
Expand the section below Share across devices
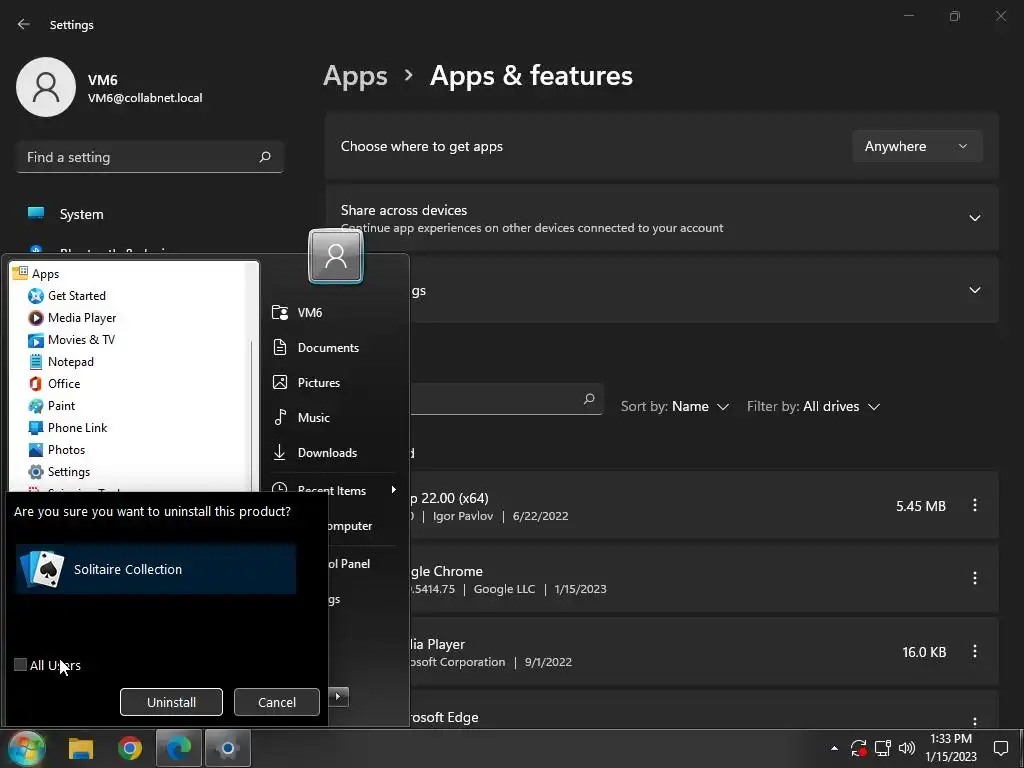(974, 290)
